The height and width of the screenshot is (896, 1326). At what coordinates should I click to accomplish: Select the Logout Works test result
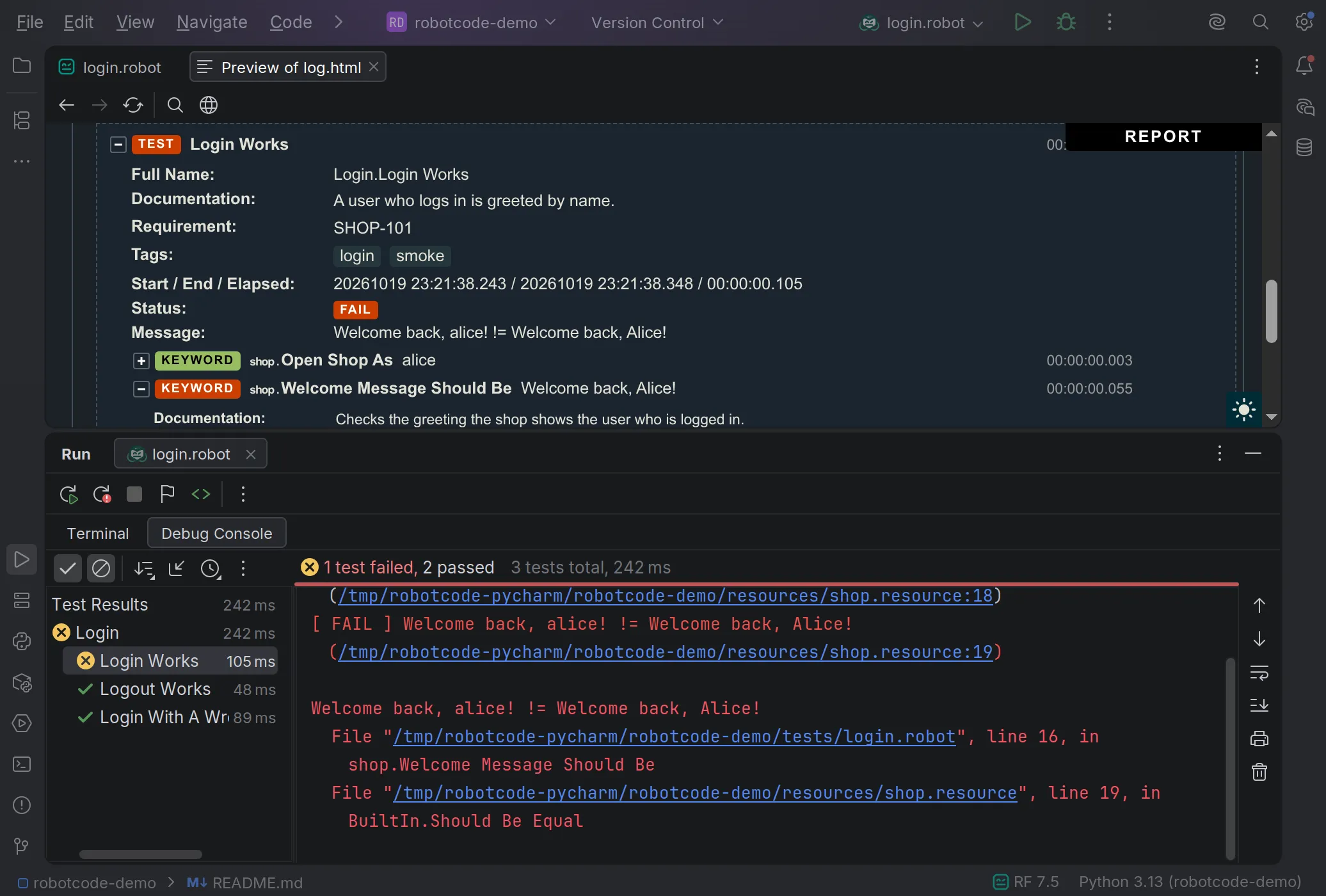tap(170, 689)
